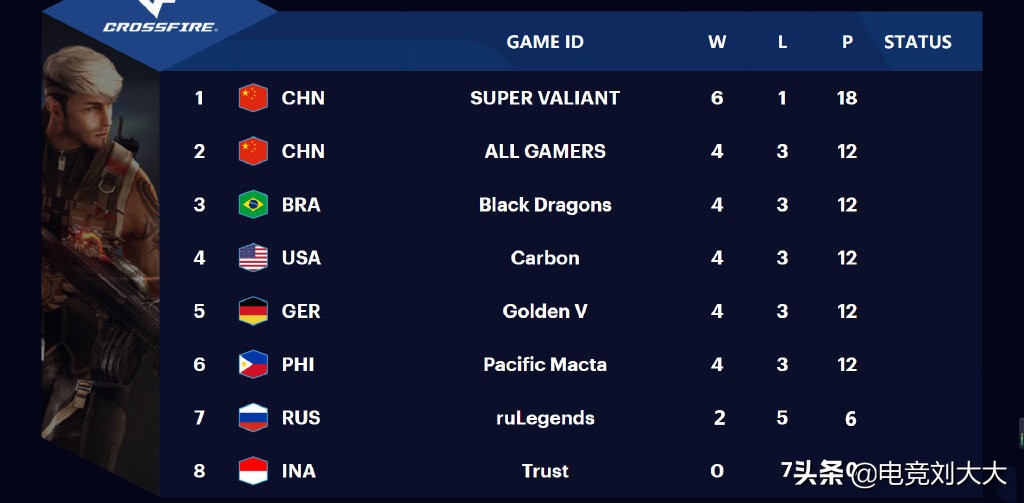Click the GAME ID column header
Screen dimensions: 1024x503
point(545,42)
